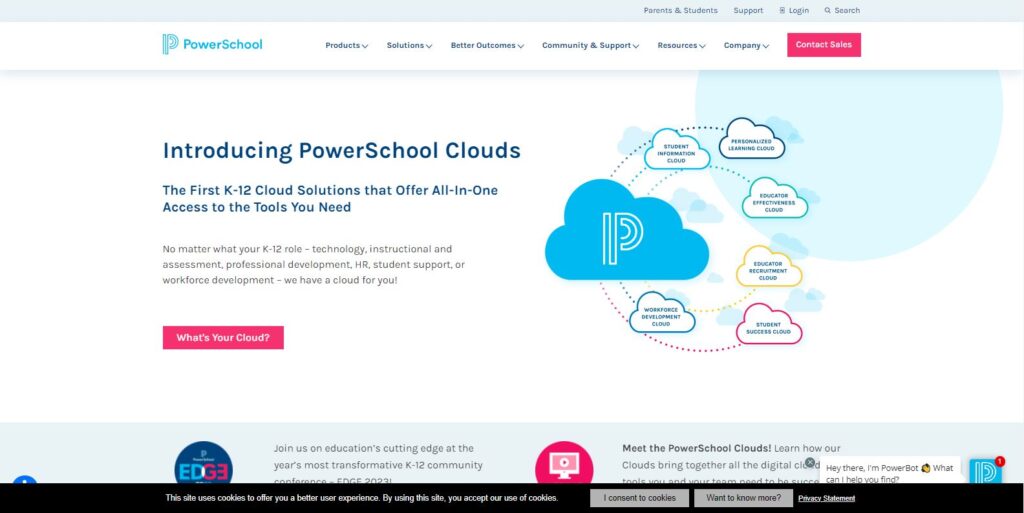Close the PowerBot greeting bubble
The image size is (1024, 513).
pyautogui.click(x=810, y=462)
